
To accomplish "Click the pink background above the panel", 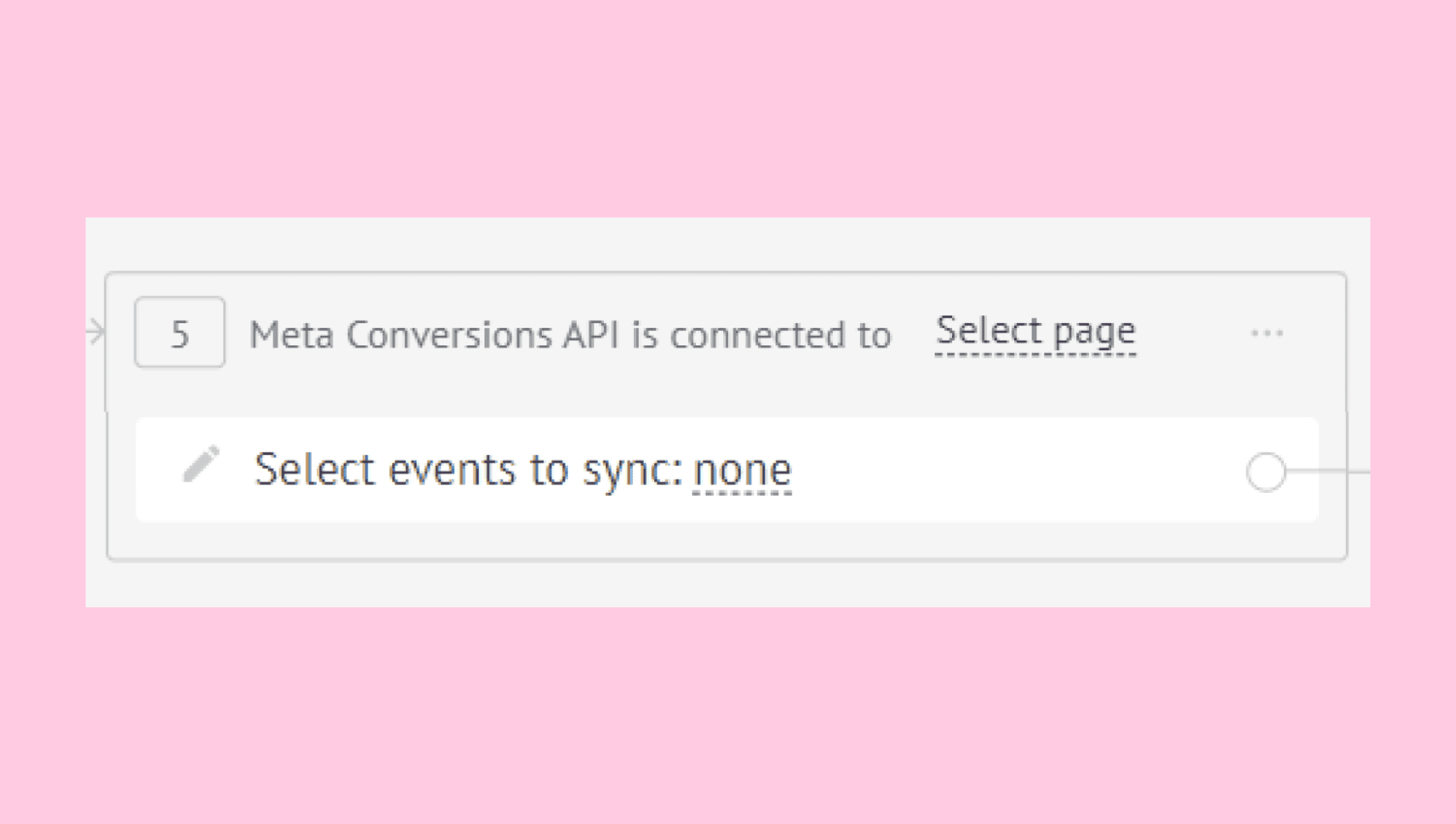I will click(x=728, y=107).
